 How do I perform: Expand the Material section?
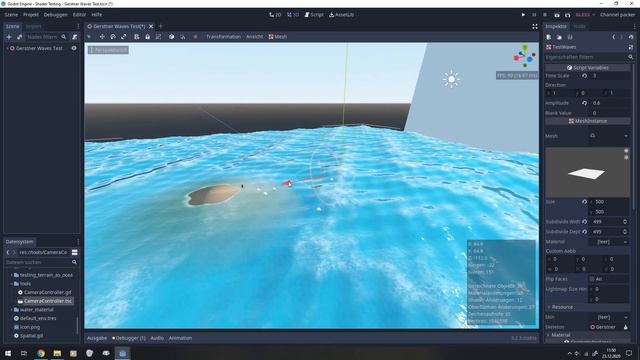[x=588, y=335]
